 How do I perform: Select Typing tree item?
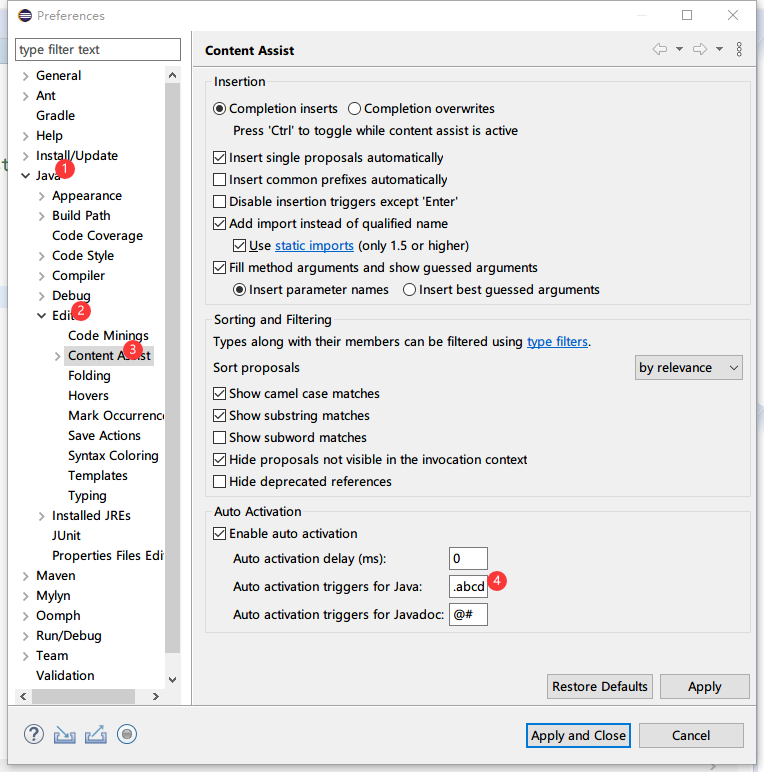pos(87,496)
